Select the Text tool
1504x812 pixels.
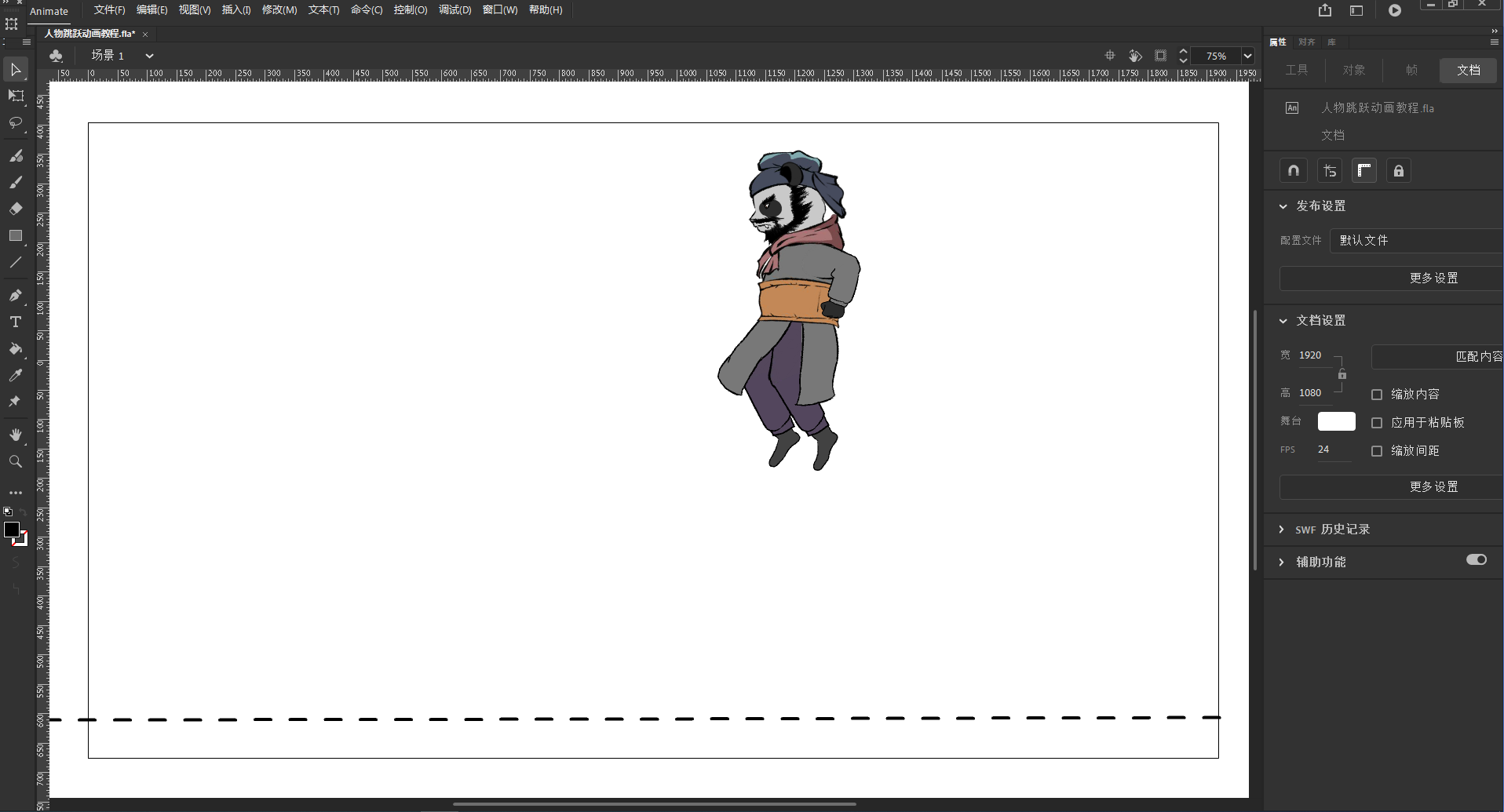click(x=15, y=322)
